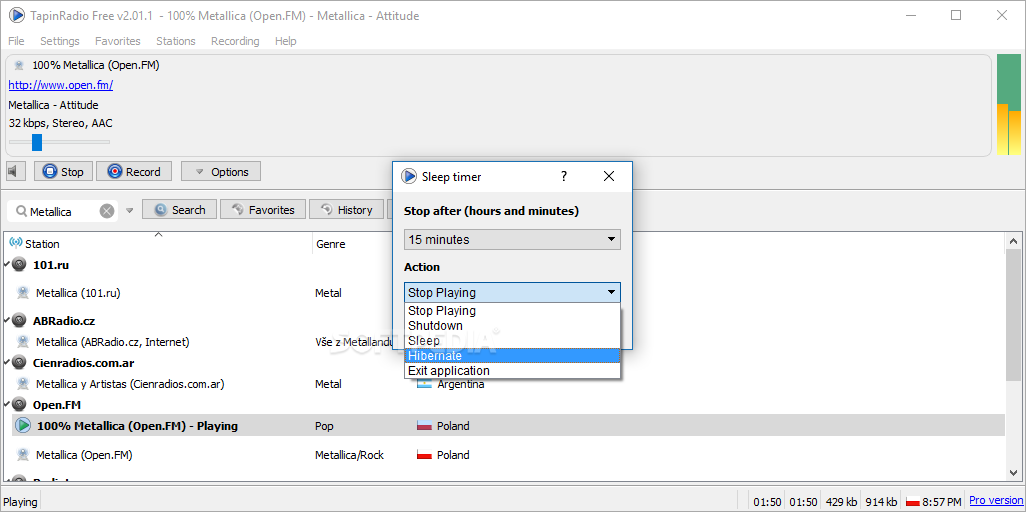Click the Argentina flag icon

click(x=425, y=384)
